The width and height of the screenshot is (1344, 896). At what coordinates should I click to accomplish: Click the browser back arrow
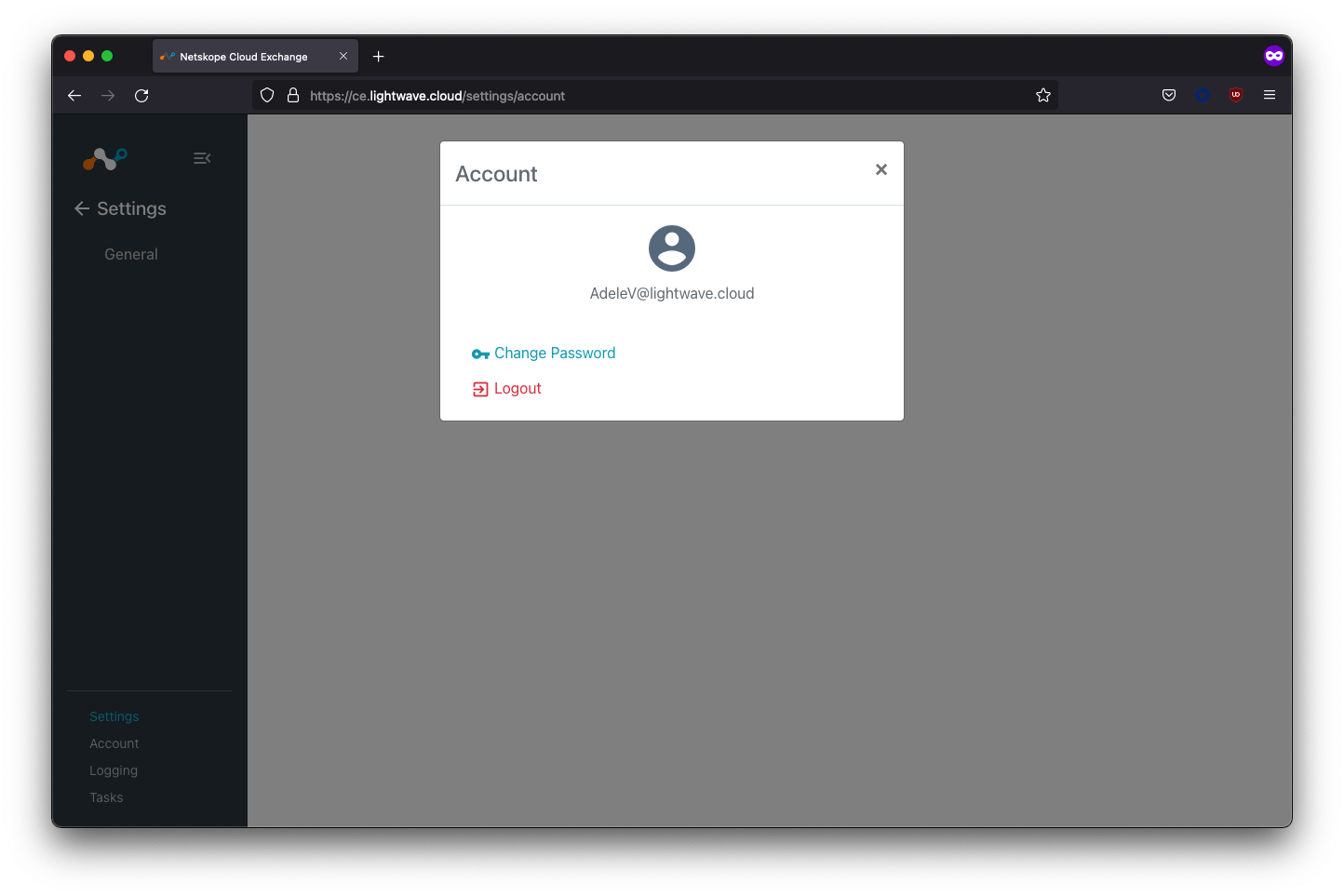coord(74,96)
